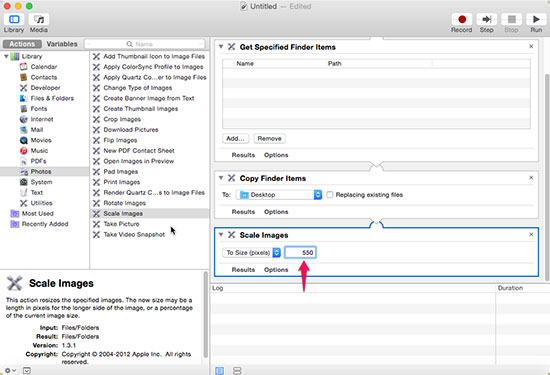The height and width of the screenshot is (375, 550).
Task: Collapse the Scale Images action
Action: [221, 235]
